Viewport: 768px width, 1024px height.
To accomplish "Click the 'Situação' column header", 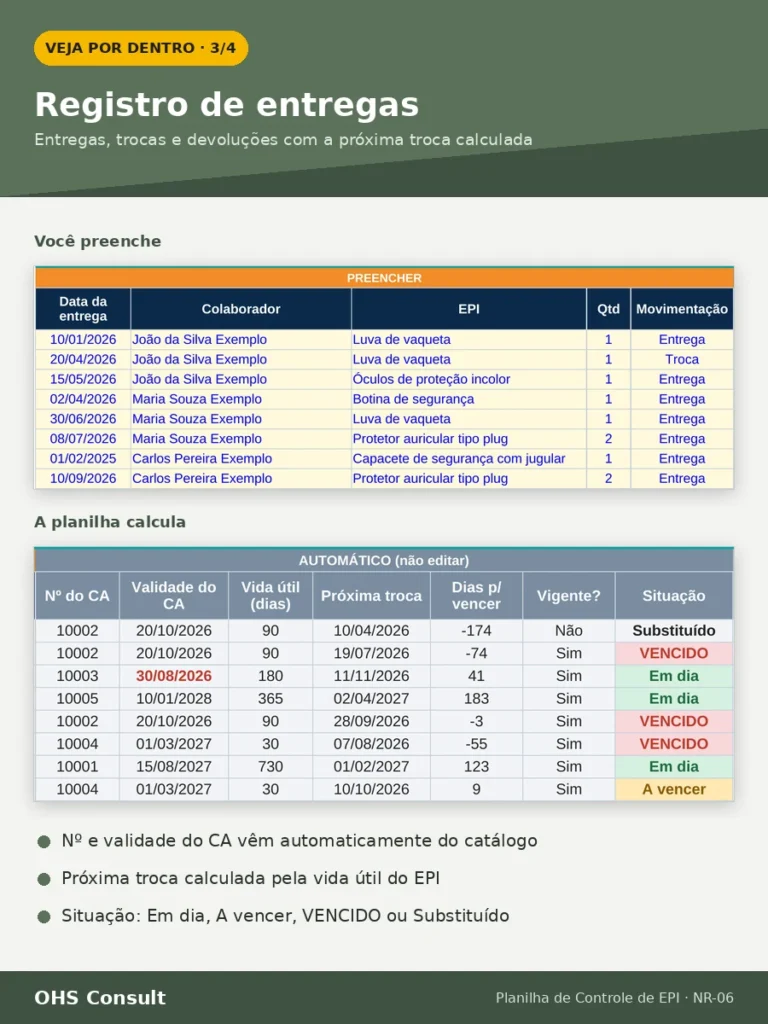I will (674, 596).
